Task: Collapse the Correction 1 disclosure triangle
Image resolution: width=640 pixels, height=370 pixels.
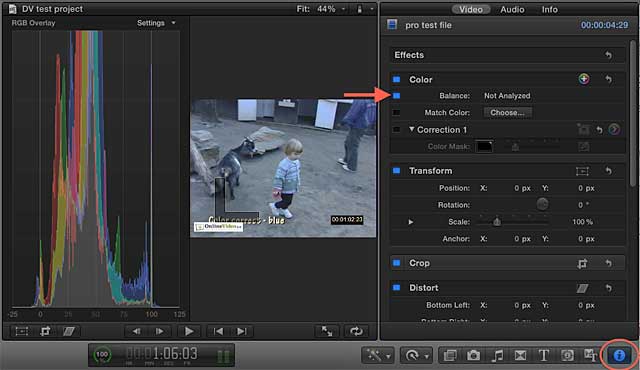Action: pyautogui.click(x=411, y=129)
